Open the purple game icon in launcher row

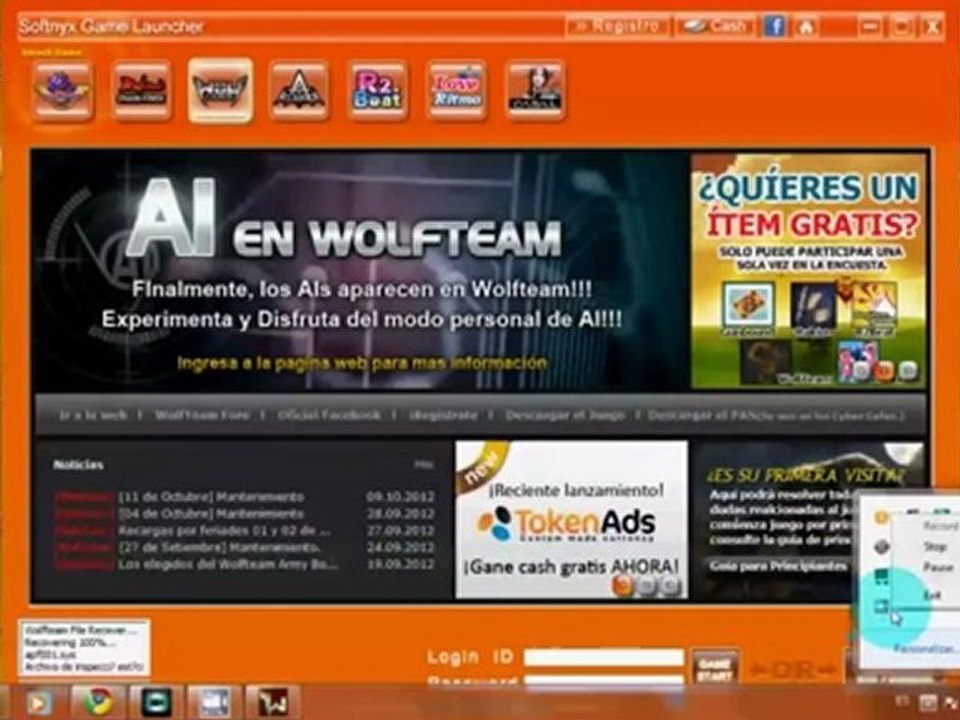point(62,90)
